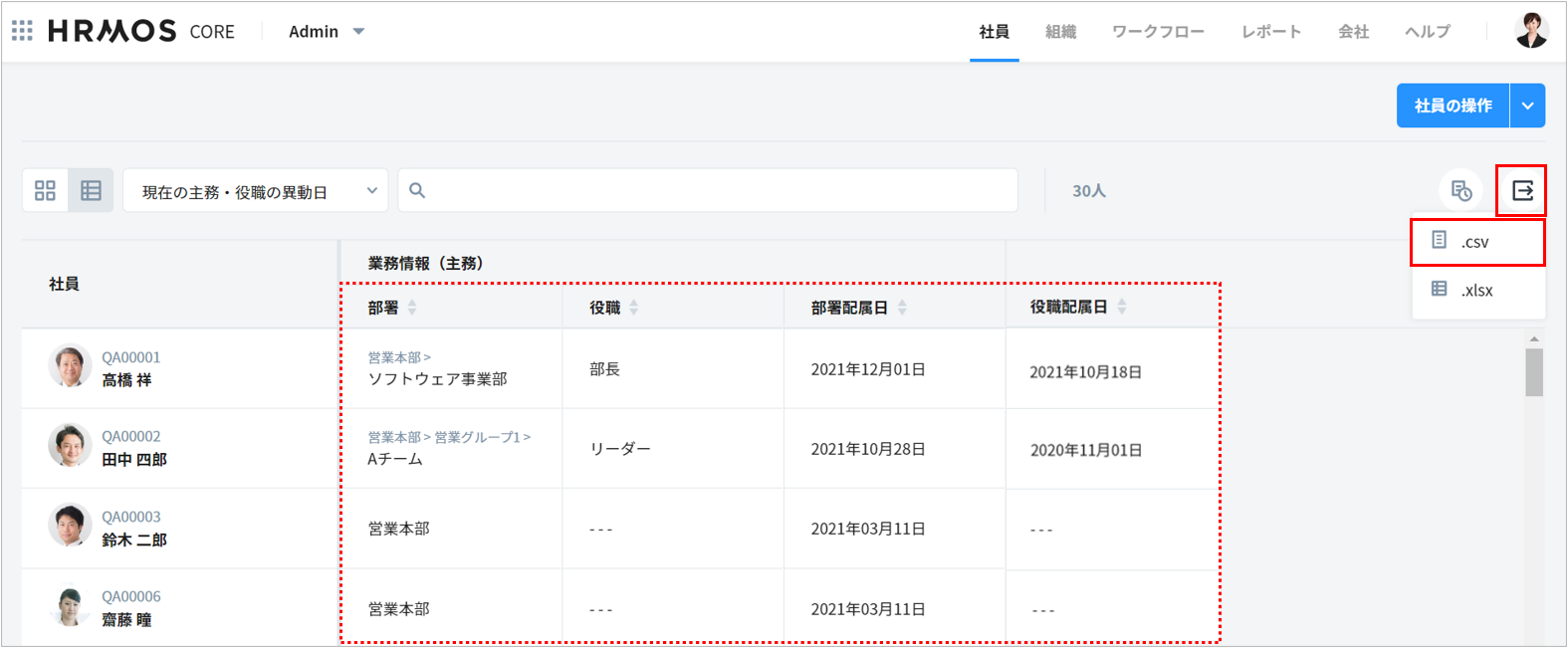Choose .csv export option
Viewport: 1568px width, 648px height.
[x=1476, y=242]
